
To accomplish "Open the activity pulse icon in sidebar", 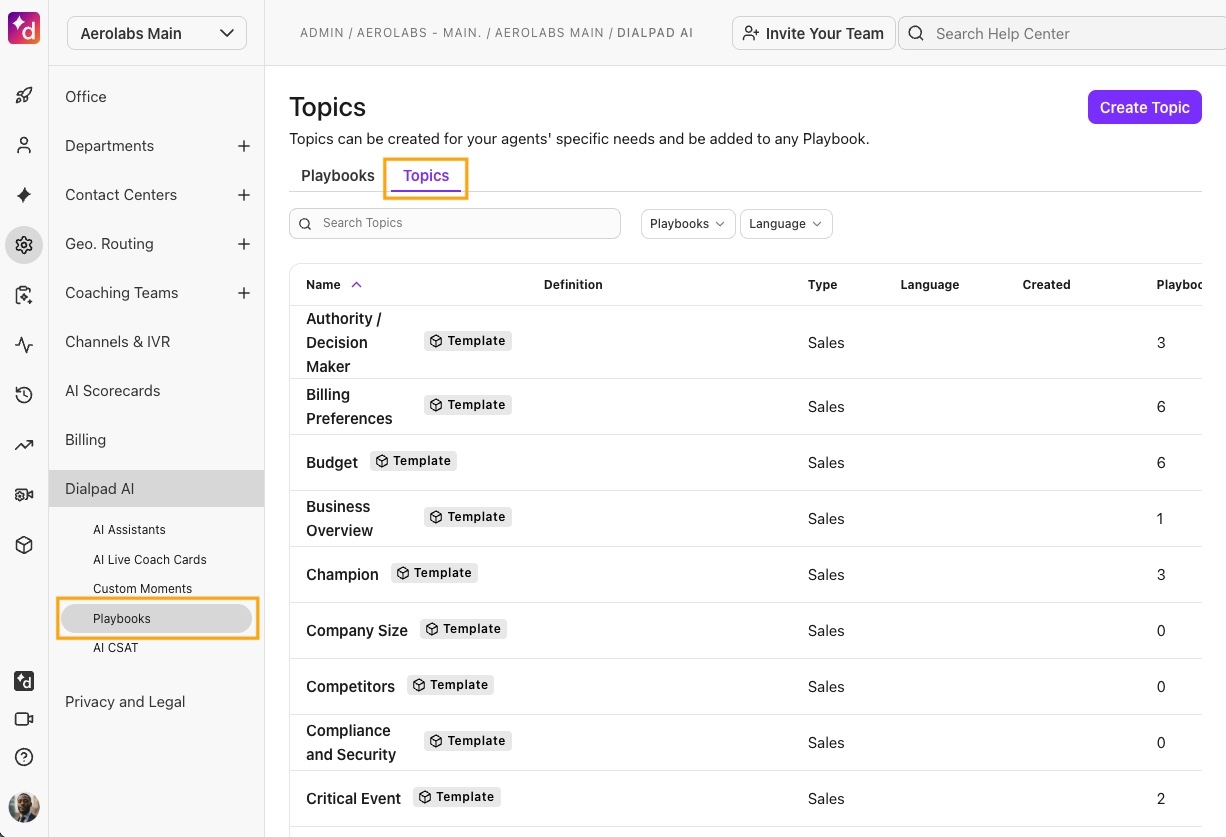I will click(x=24, y=345).
